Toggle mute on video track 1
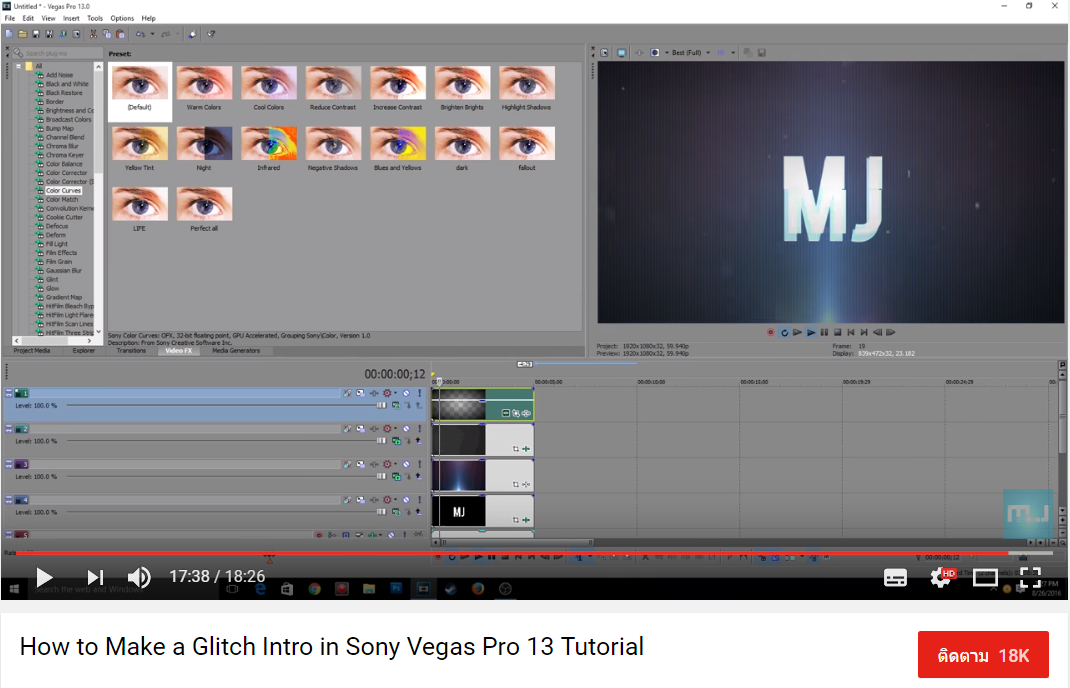The image size is (1070, 688). (x=406, y=393)
